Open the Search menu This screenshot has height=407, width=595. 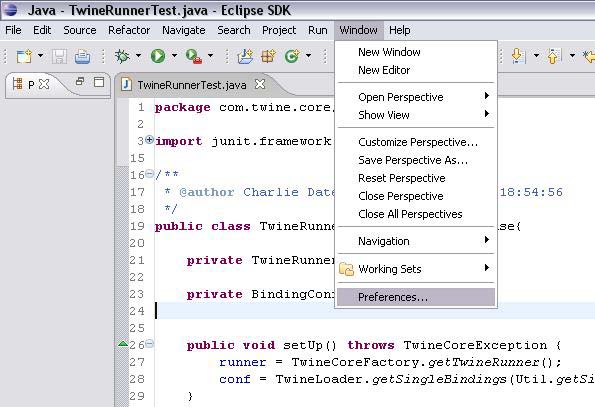click(234, 30)
